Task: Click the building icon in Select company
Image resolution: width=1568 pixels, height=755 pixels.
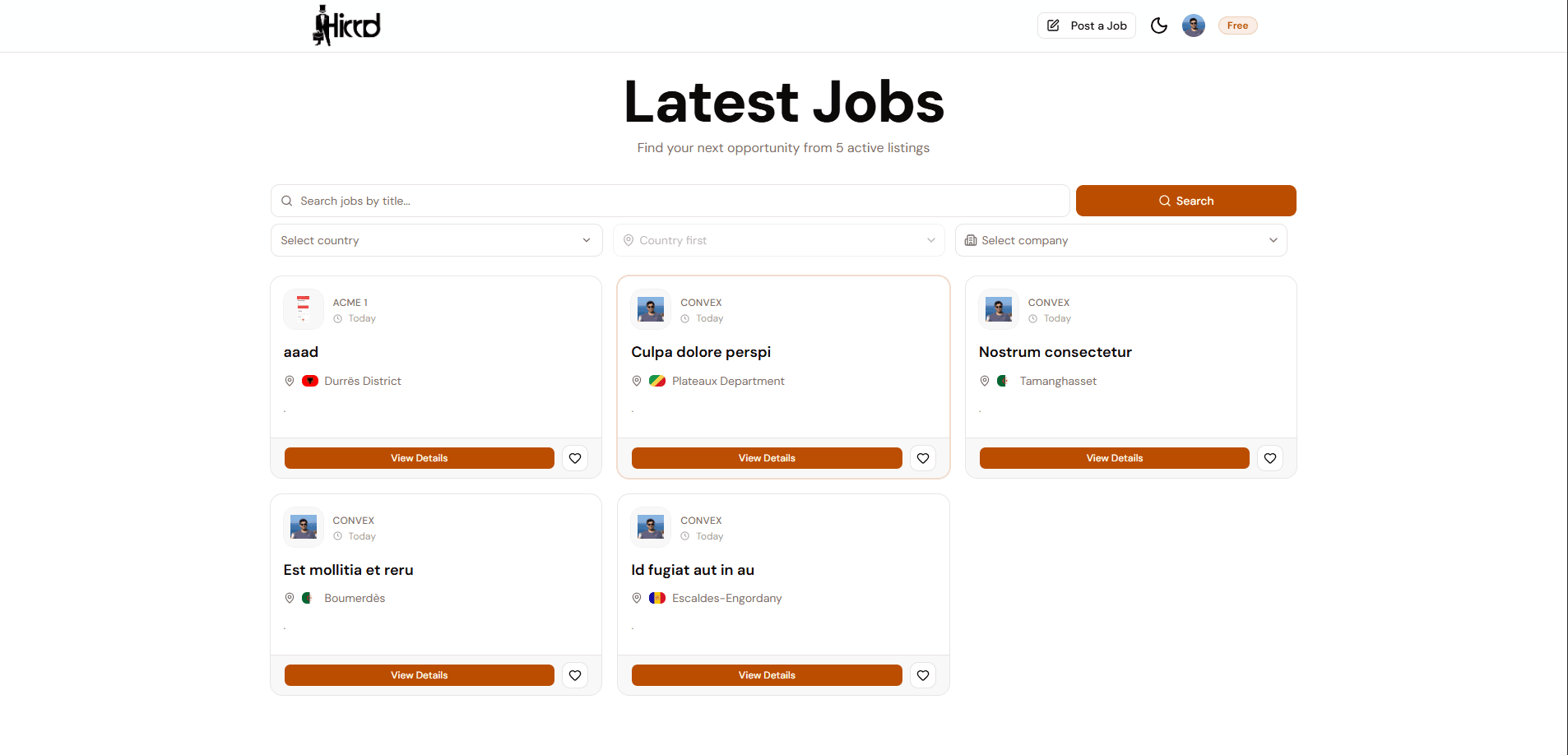Action: pyautogui.click(x=971, y=240)
